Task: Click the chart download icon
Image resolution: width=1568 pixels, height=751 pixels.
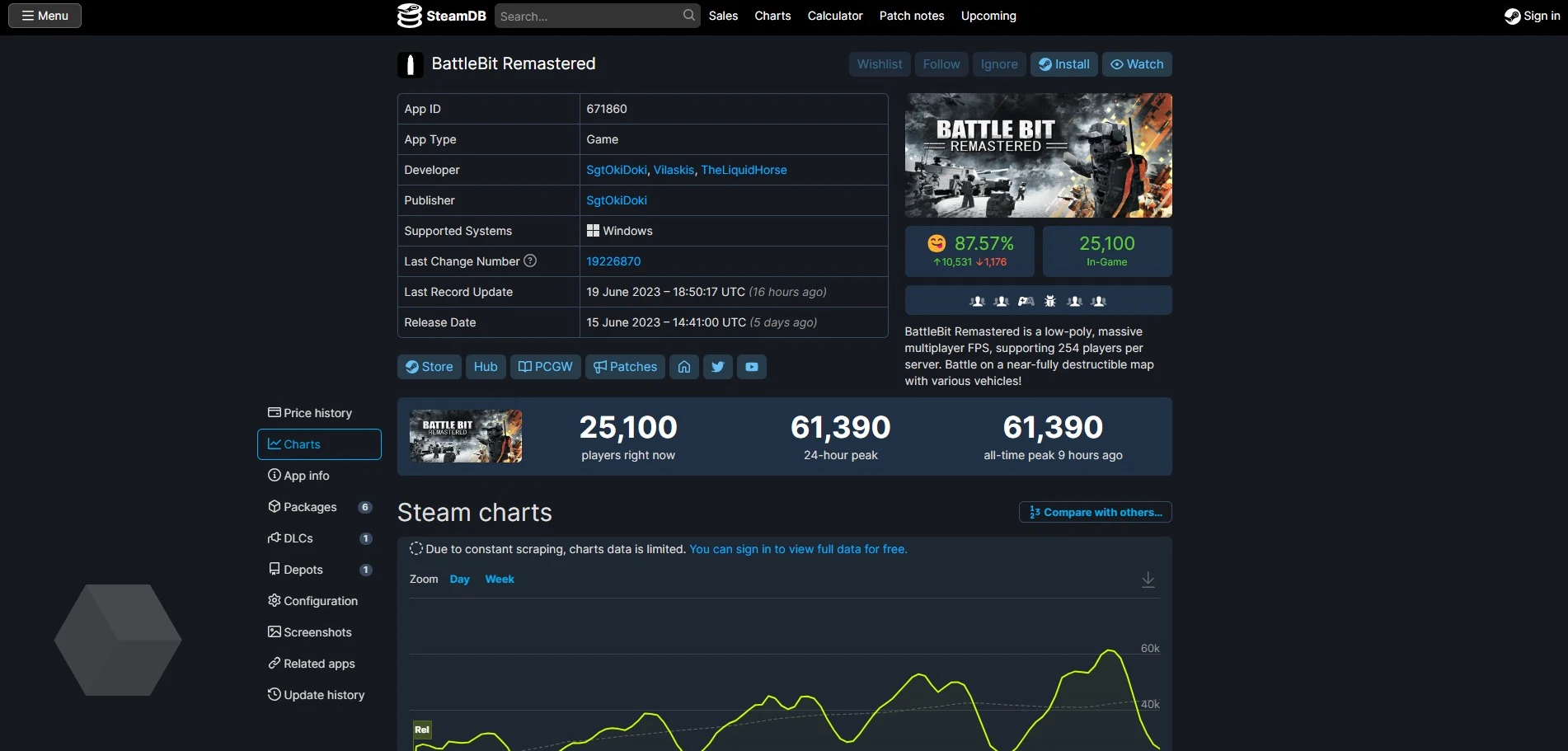Action: 1148,580
